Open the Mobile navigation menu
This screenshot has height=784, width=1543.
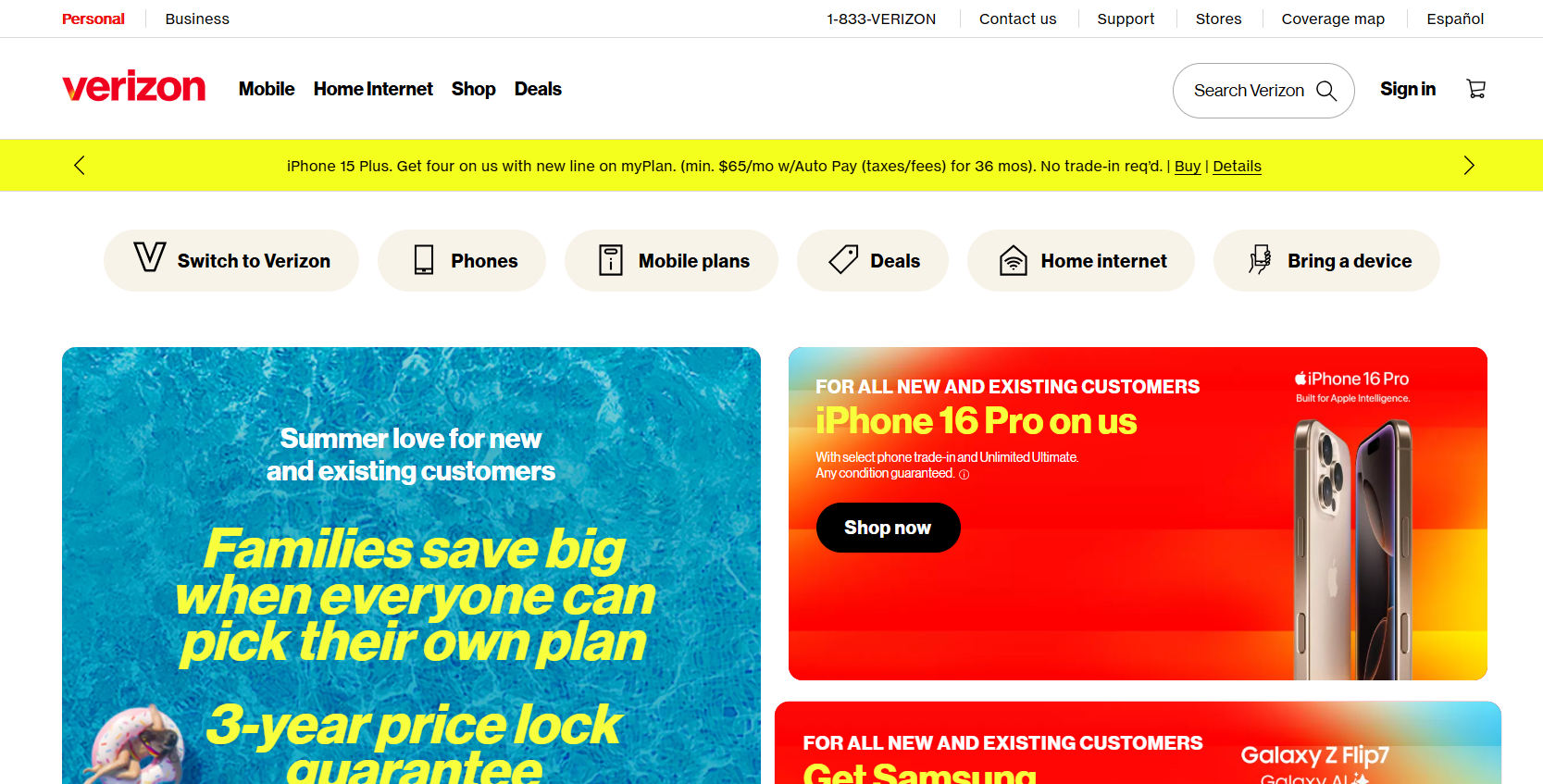coord(267,89)
